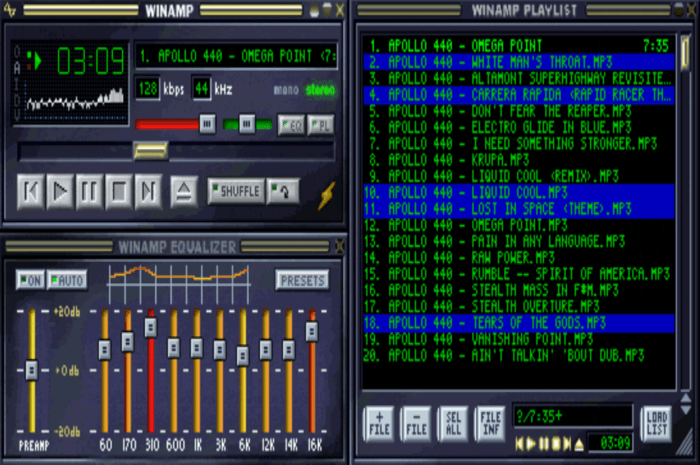Toggle equalizer AUTO button
This screenshot has height=465, width=700.
tap(67, 281)
